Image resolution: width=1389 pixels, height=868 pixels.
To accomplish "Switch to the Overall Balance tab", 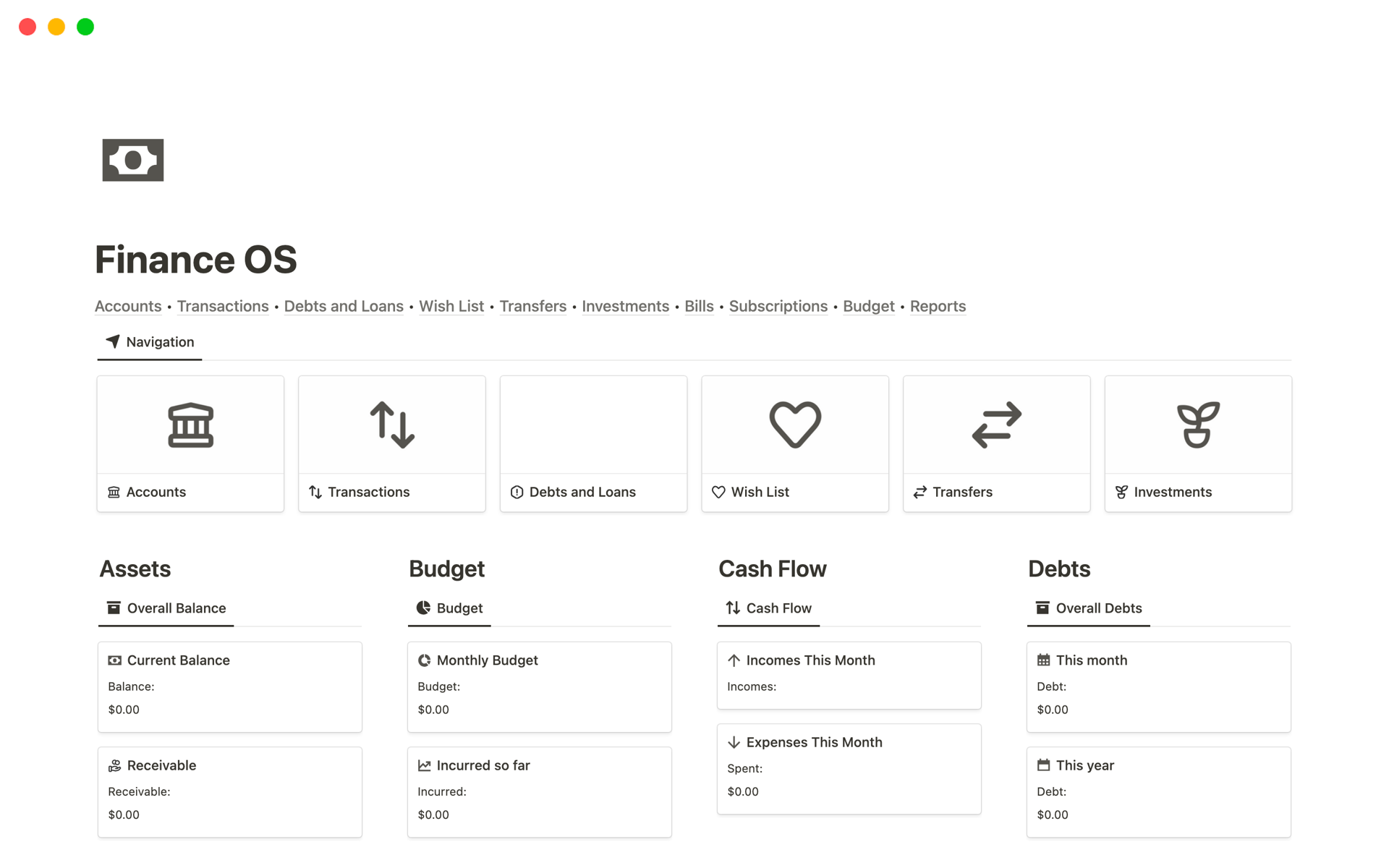I will click(x=166, y=608).
